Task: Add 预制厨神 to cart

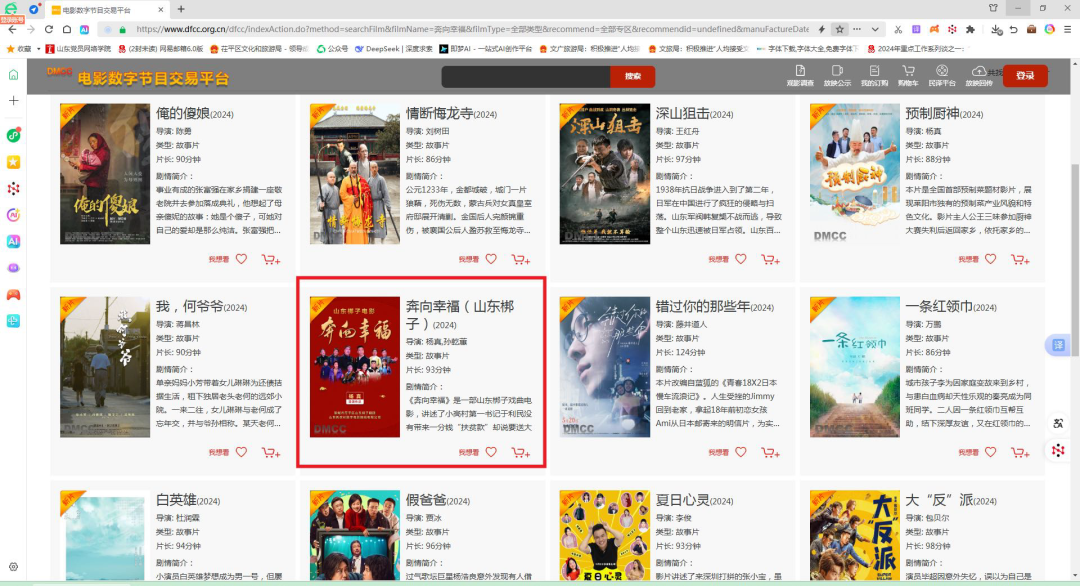Action: (1021, 260)
